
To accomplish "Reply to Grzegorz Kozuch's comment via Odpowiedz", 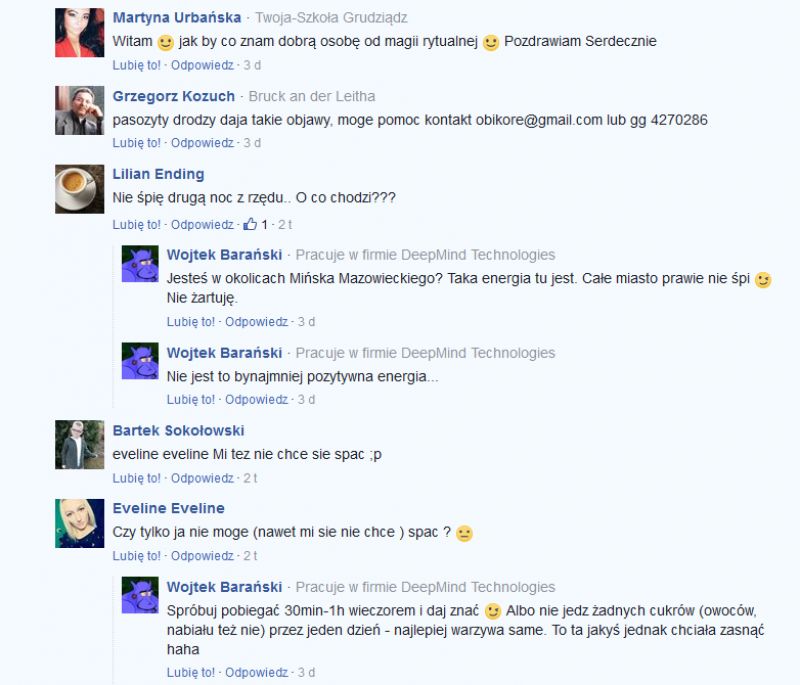I will tap(202, 143).
